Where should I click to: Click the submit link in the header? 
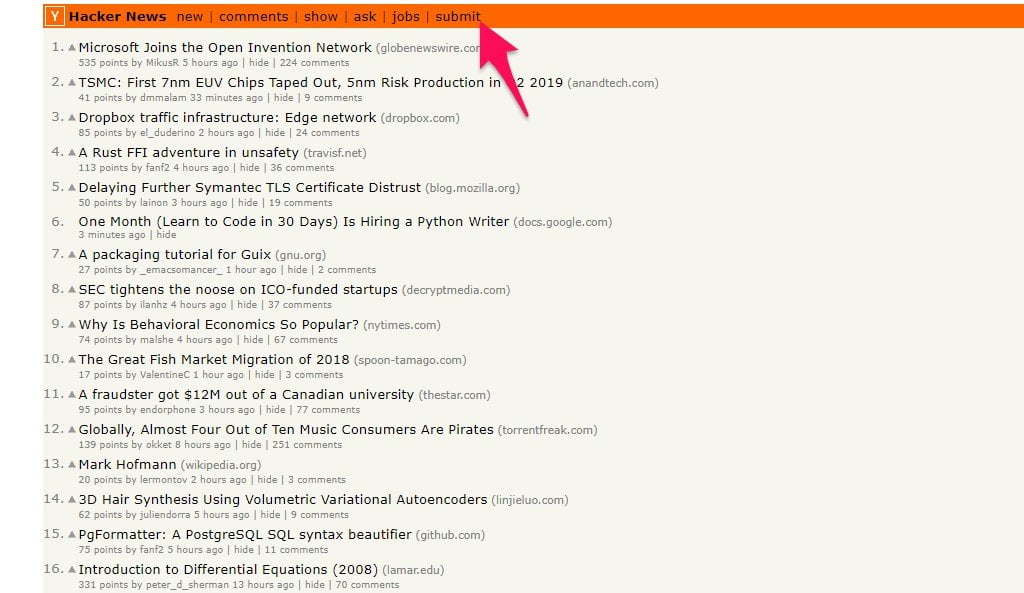click(458, 16)
